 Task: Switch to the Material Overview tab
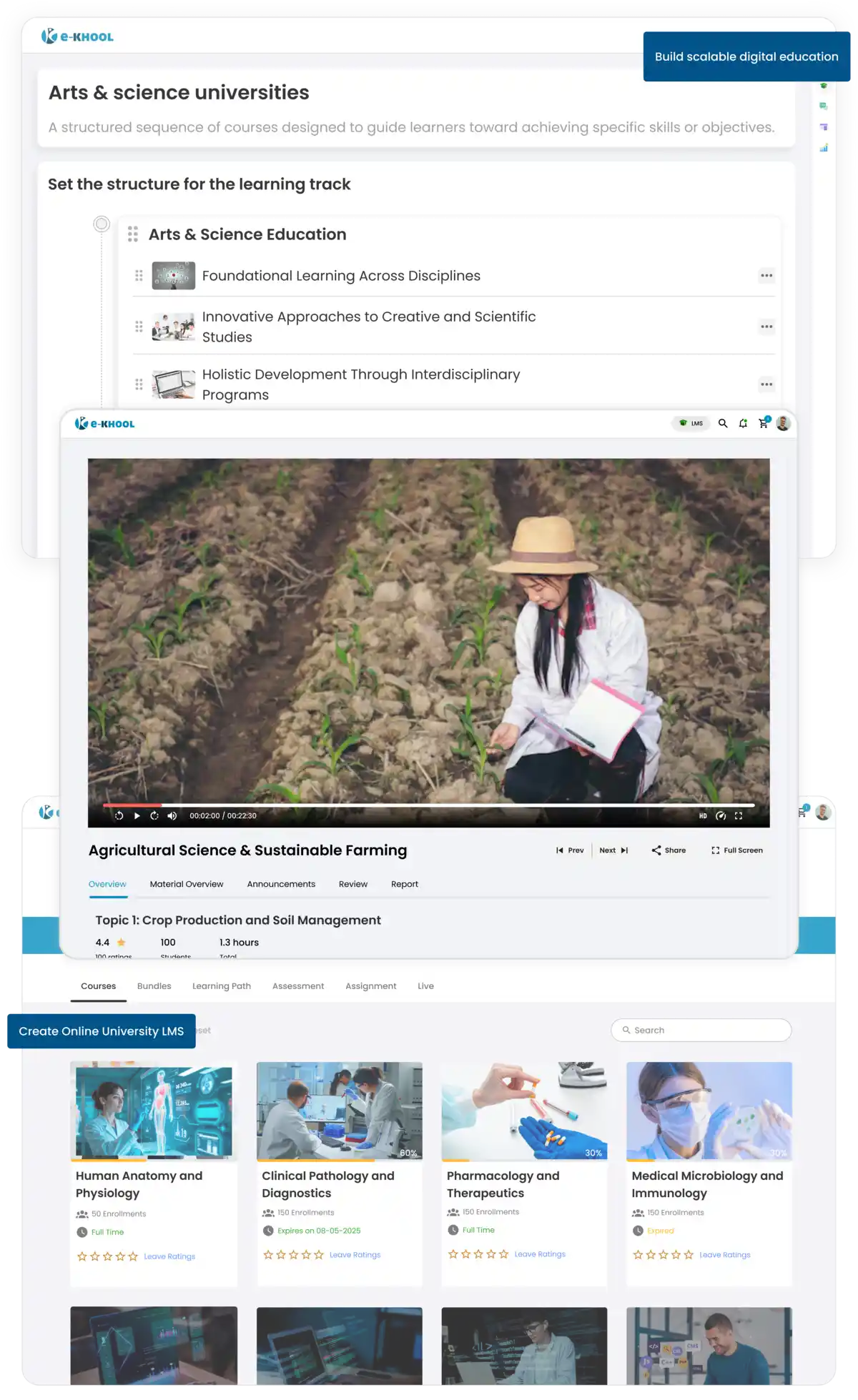click(x=187, y=884)
